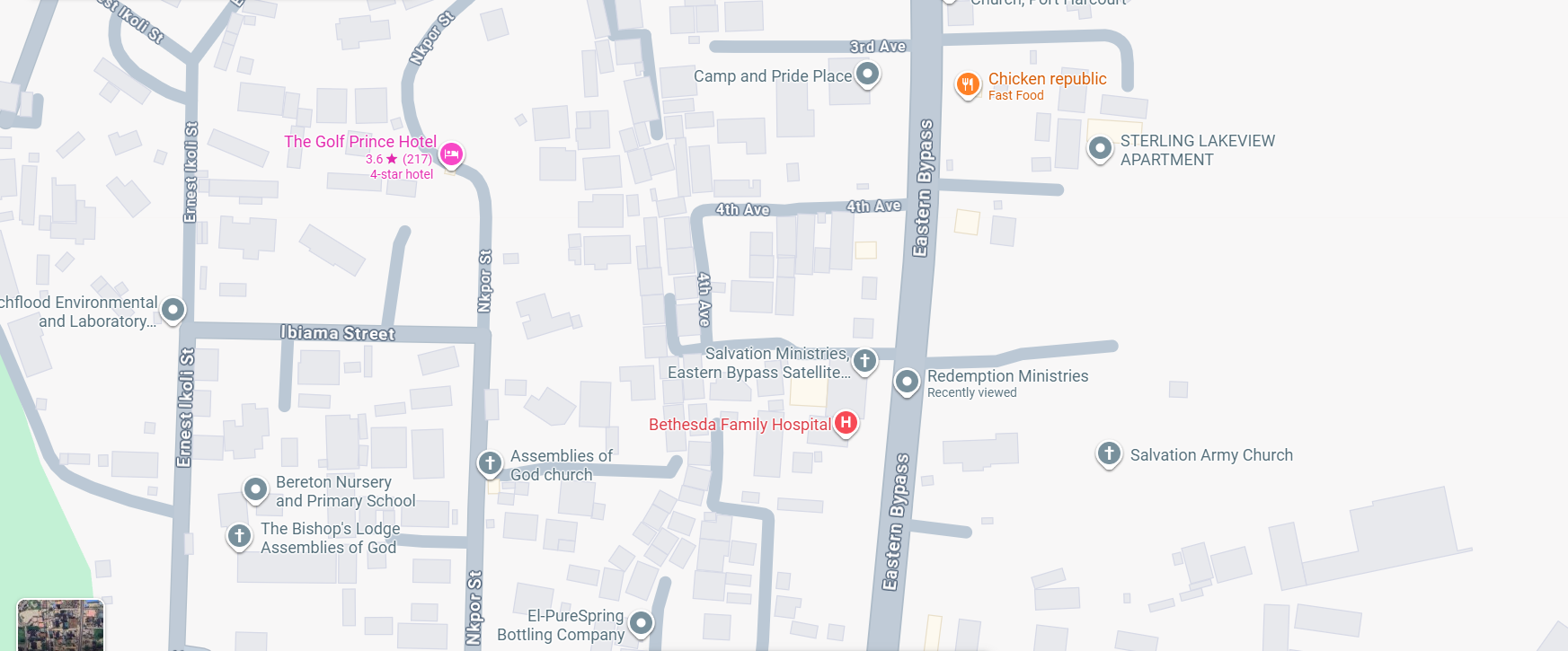1568x651 pixels.
Task: Click The Bishop's Lodge cross marker
Action: (x=238, y=536)
